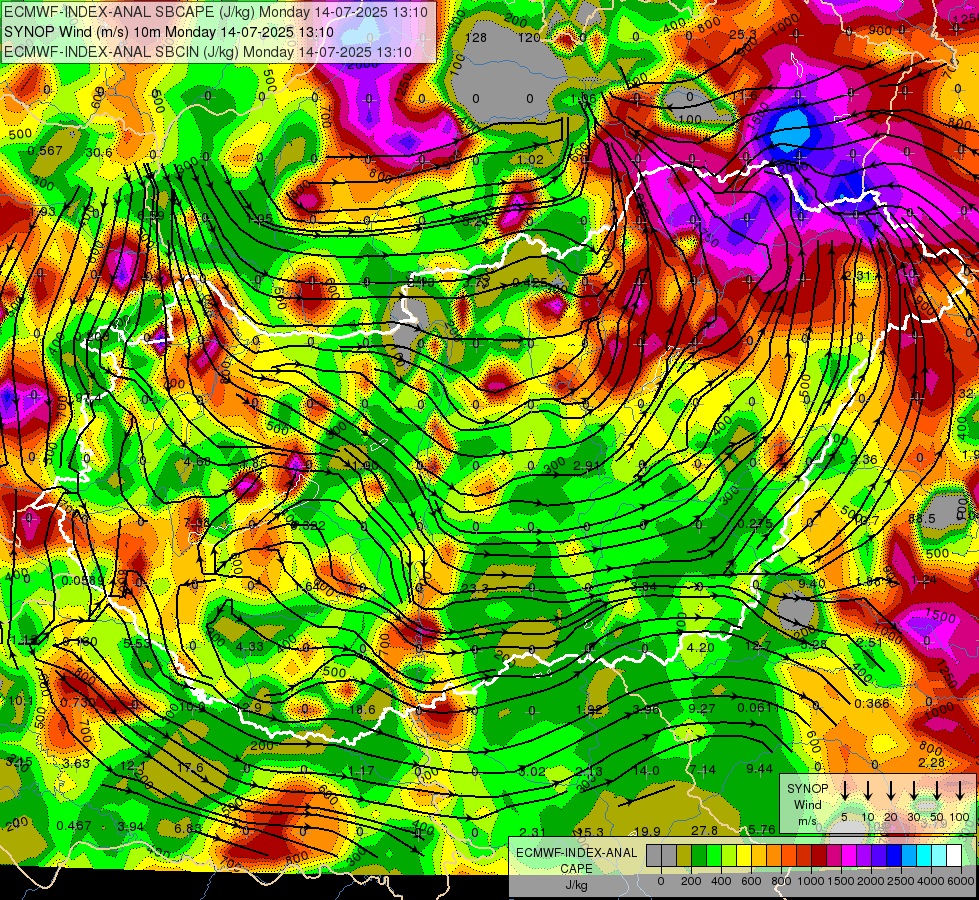The image size is (979, 900).
Task: Click the 30 m/s wind arrow in legend
Action: pos(914,791)
